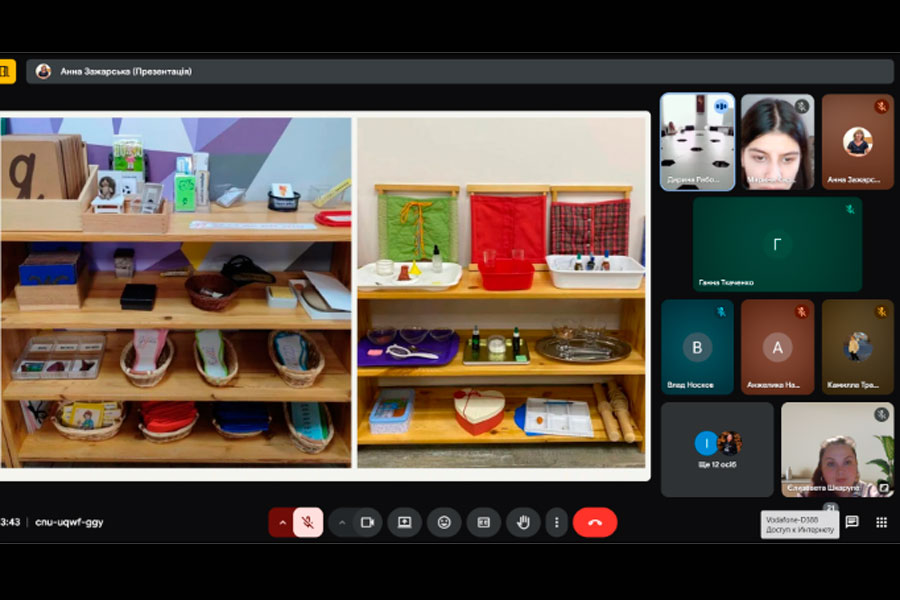
Task: Click muted mic icon on Влад Носков tile
Action: pos(721,312)
